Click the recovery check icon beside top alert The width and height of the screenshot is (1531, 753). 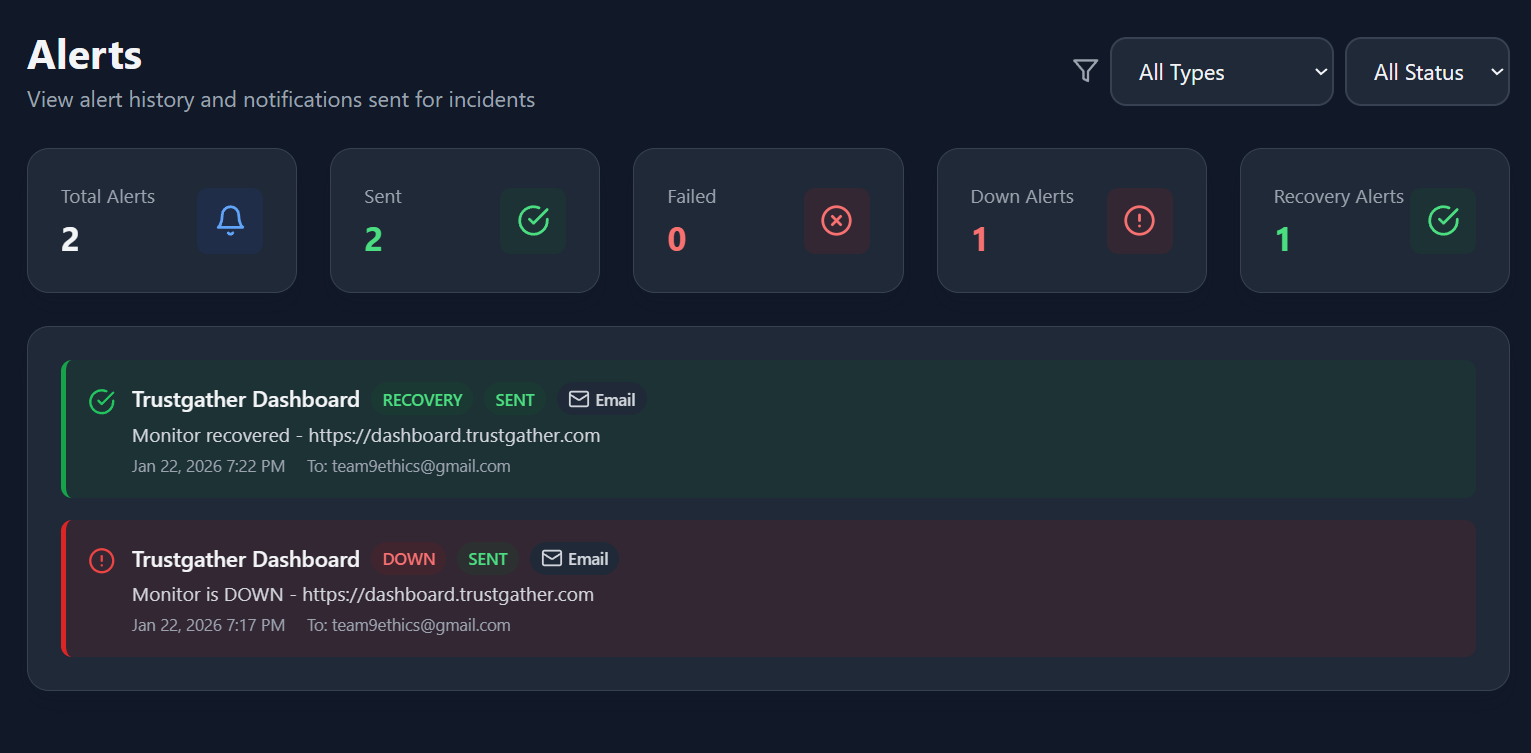click(x=101, y=401)
